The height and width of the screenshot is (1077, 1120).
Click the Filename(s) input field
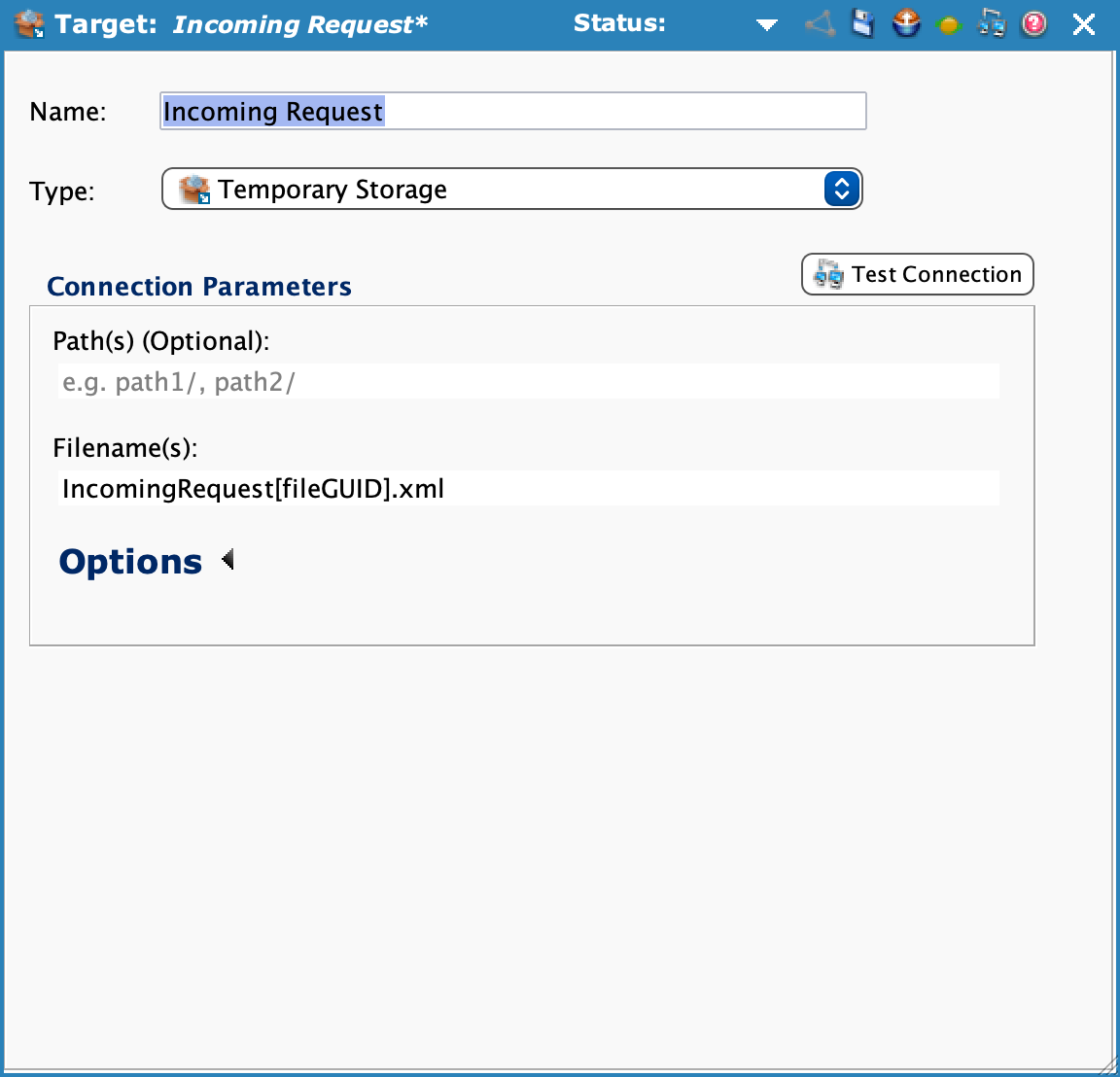[528, 488]
